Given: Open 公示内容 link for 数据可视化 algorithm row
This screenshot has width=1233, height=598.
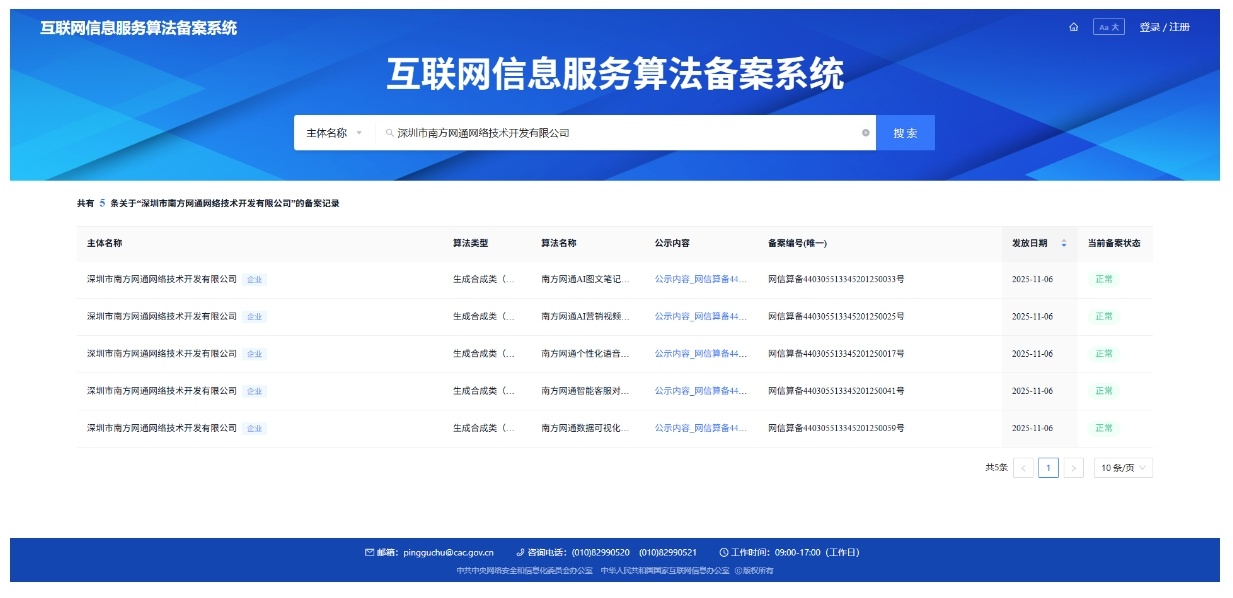Looking at the screenshot, I should (x=700, y=428).
